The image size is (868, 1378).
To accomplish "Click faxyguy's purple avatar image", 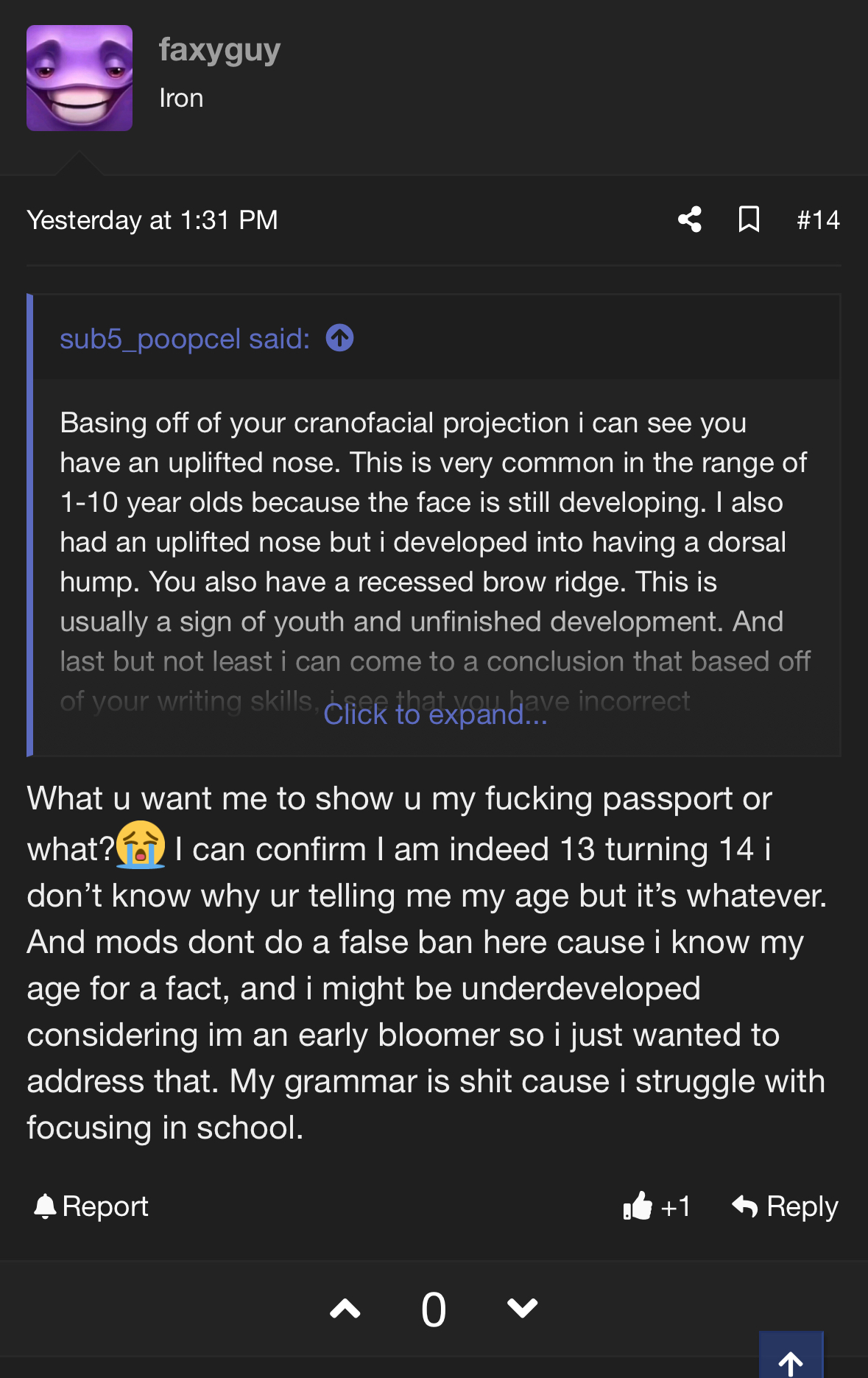I will click(x=80, y=78).
